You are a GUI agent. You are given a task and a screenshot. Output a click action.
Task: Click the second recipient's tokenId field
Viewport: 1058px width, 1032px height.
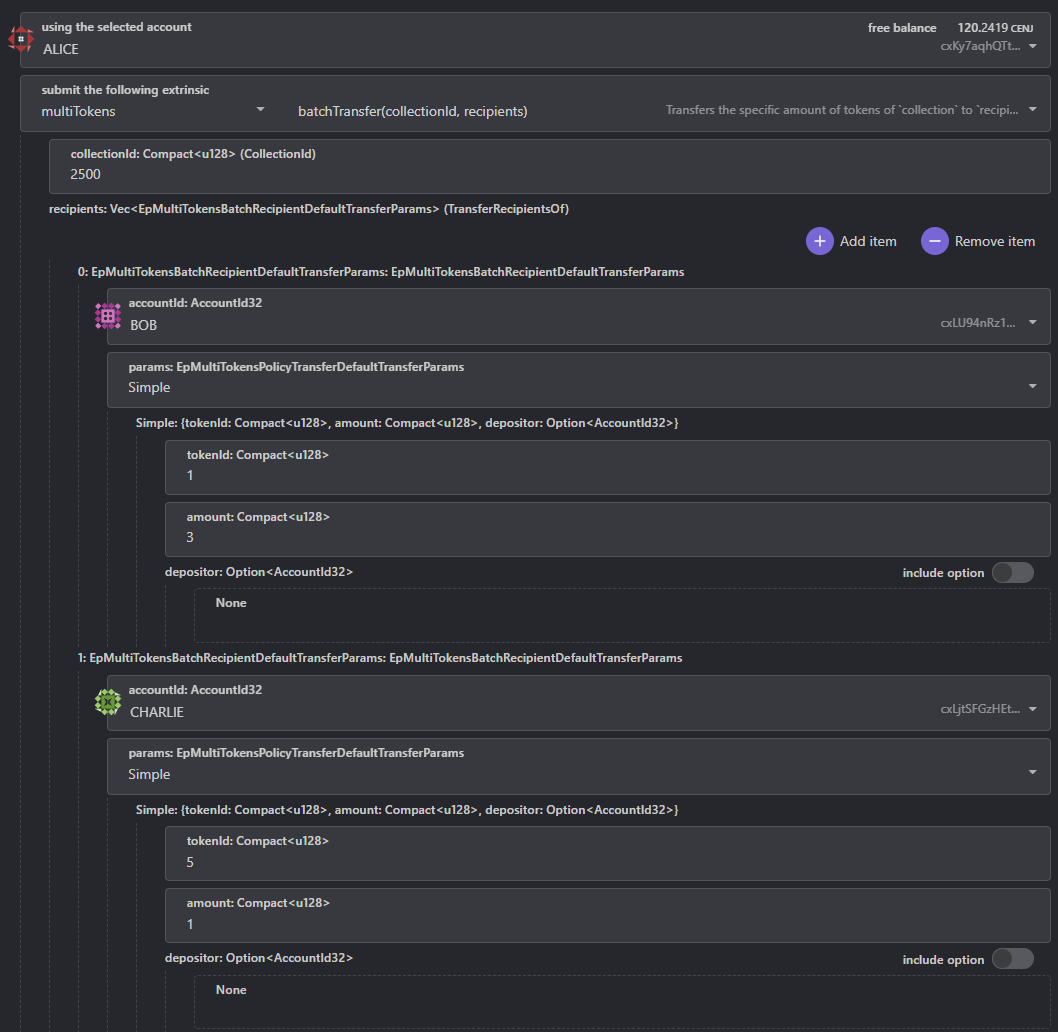(607, 853)
